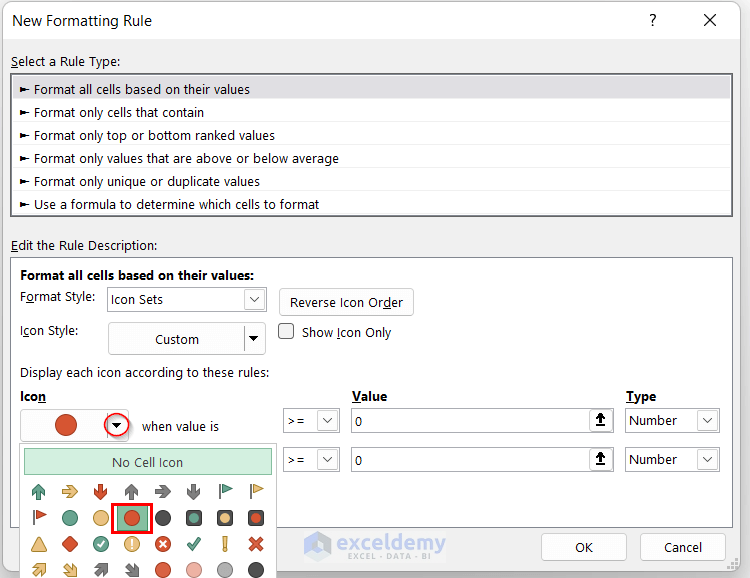
Task: Choose the No Cell Icon option
Action: pyautogui.click(x=147, y=462)
